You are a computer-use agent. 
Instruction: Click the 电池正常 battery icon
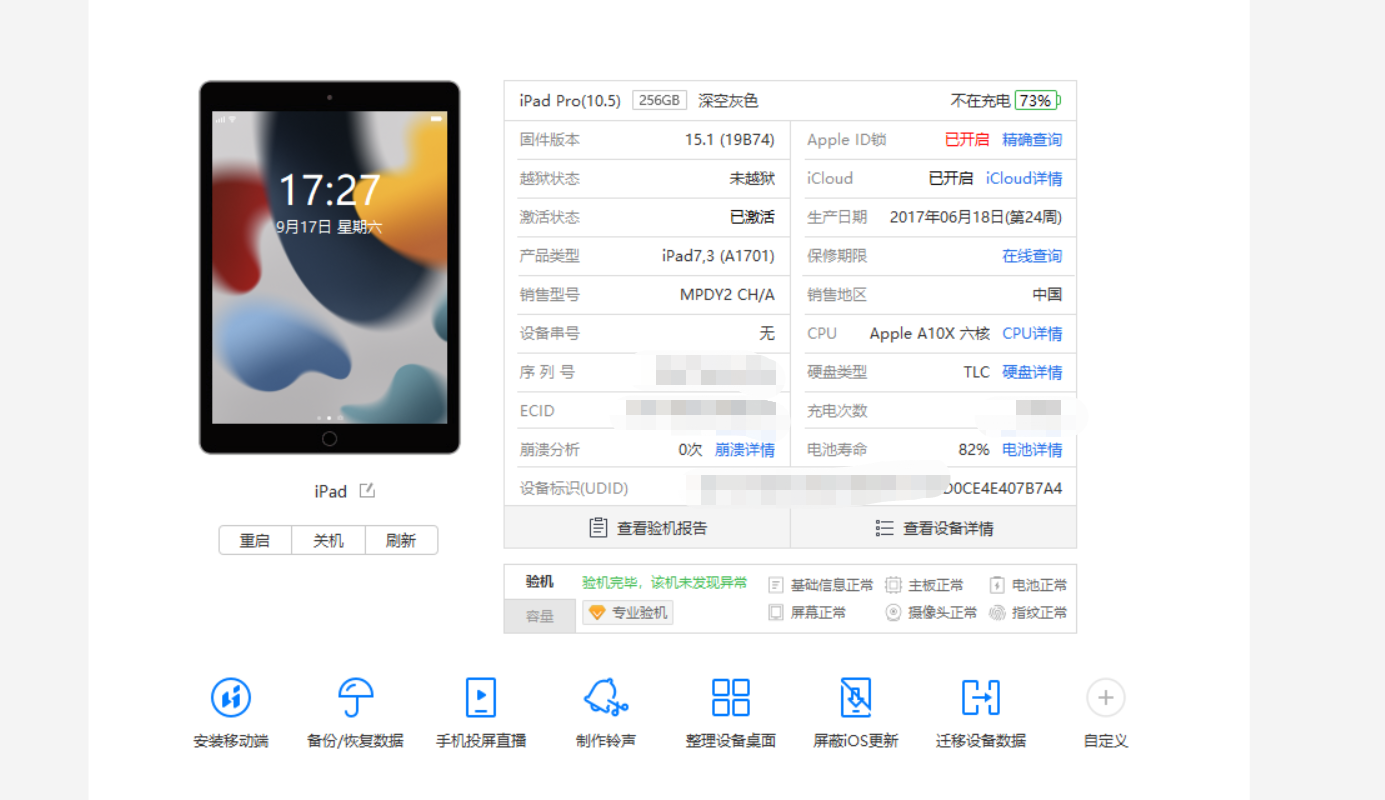[997, 585]
